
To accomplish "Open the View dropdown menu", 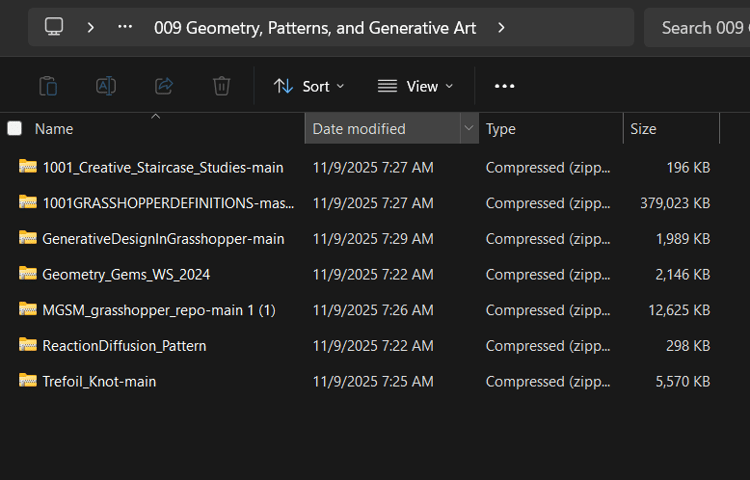I will click(415, 86).
